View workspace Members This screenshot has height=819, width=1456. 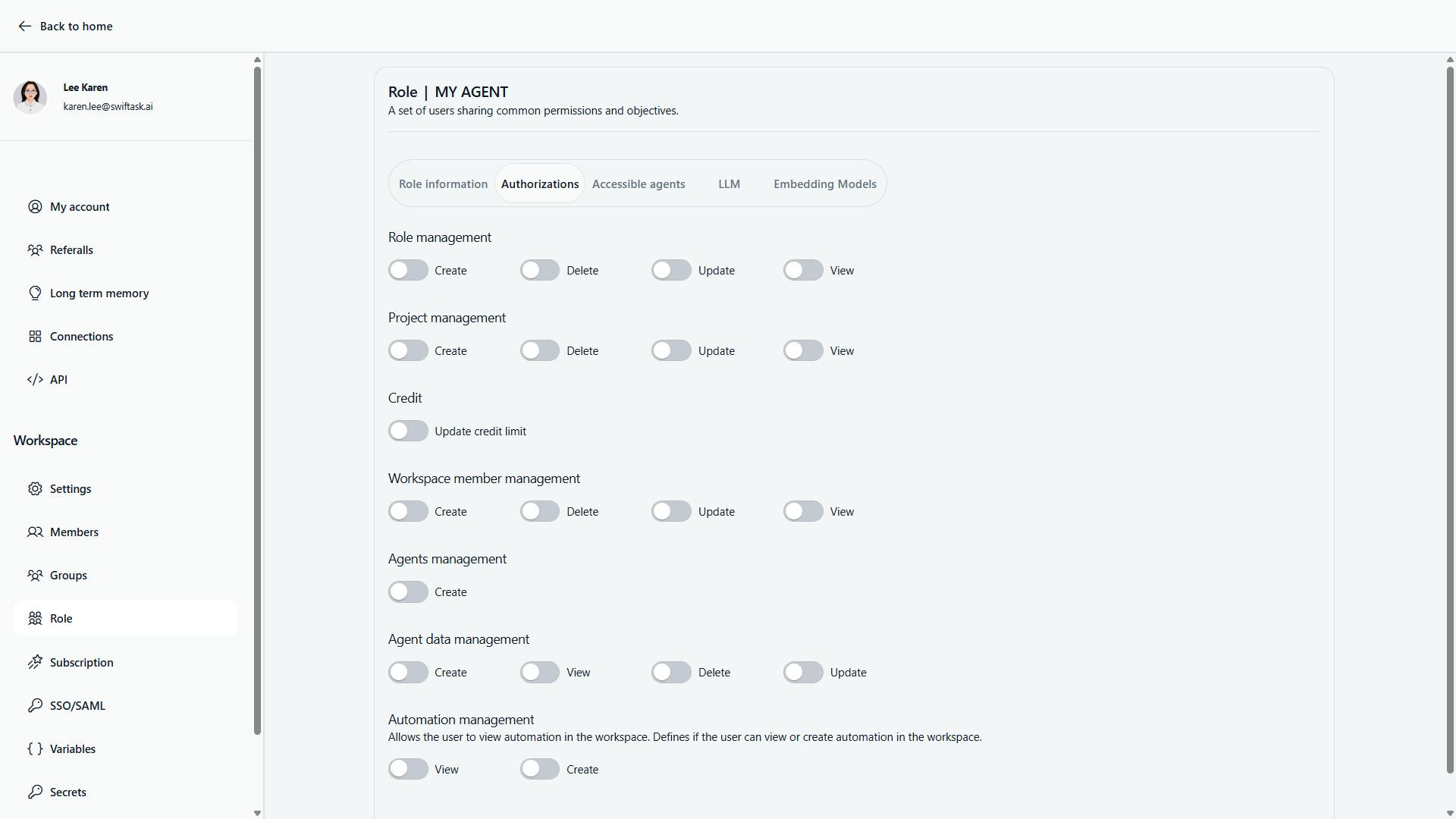(74, 532)
